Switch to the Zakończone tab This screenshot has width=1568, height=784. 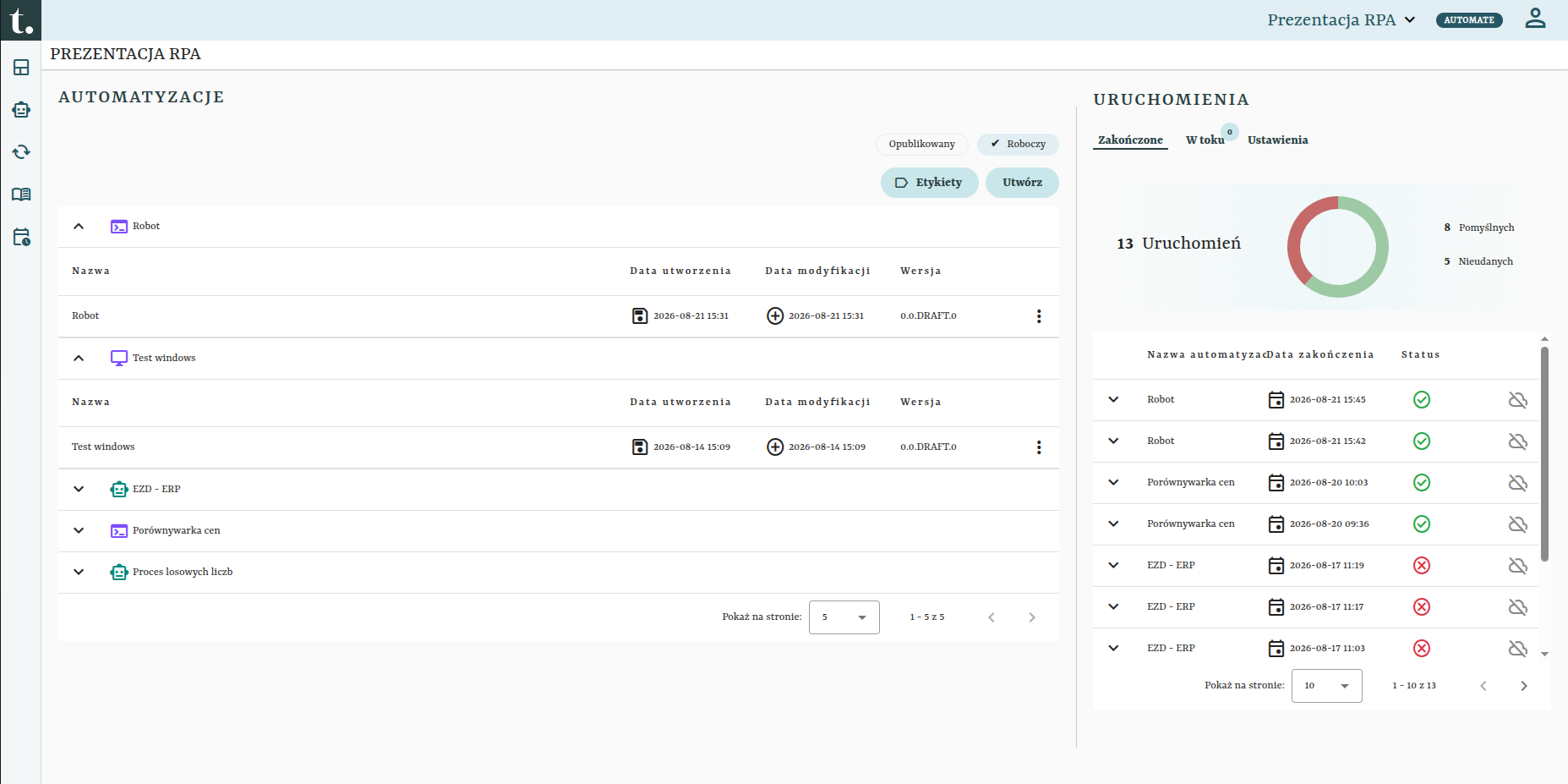coord(1130,140)
